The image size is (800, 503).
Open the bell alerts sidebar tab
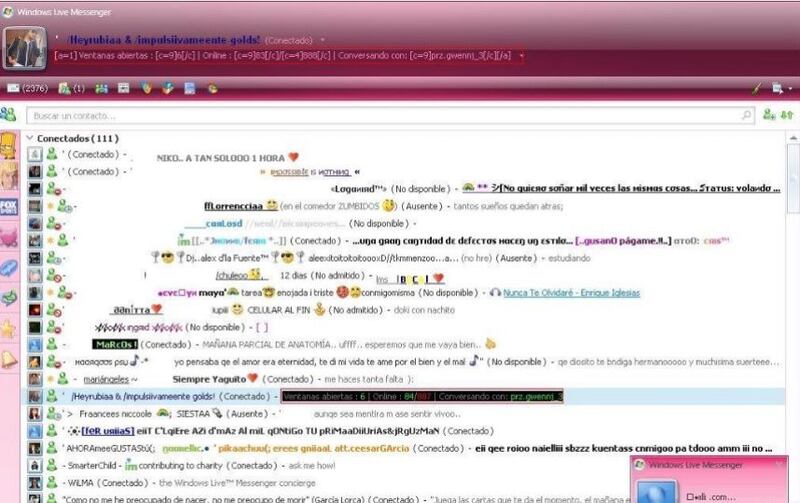pos(9,360)
